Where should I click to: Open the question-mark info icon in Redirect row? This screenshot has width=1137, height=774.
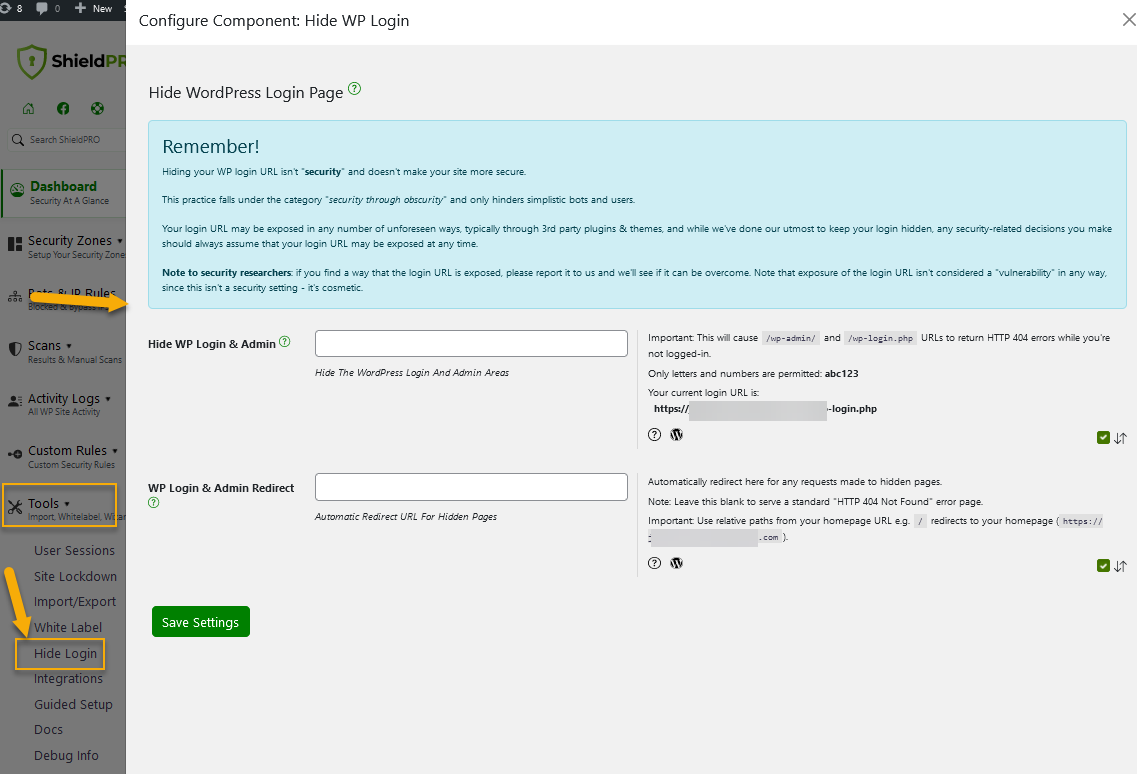pos(655,563)
